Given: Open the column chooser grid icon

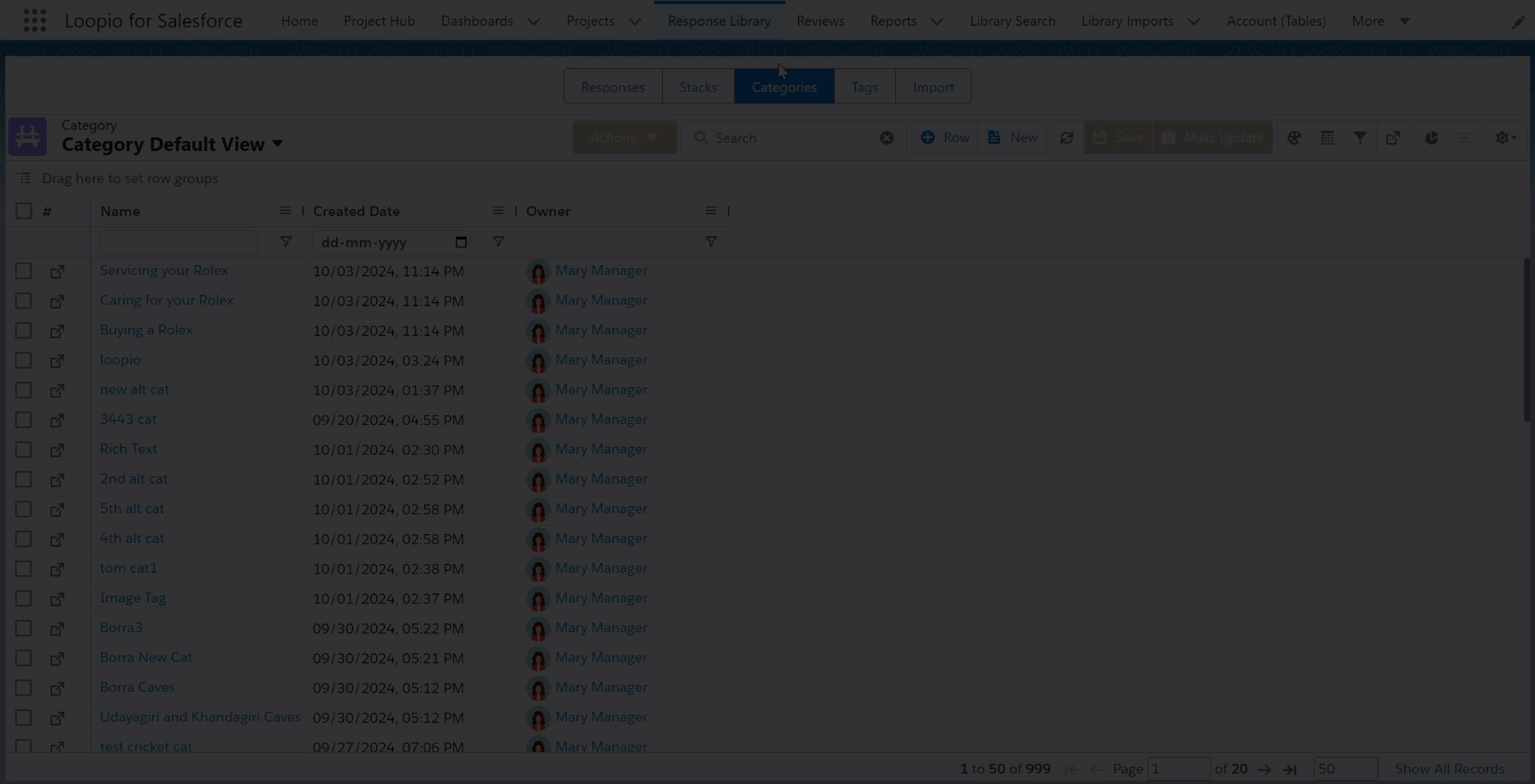Looking at the screenshot, I should pos(1327,137).
